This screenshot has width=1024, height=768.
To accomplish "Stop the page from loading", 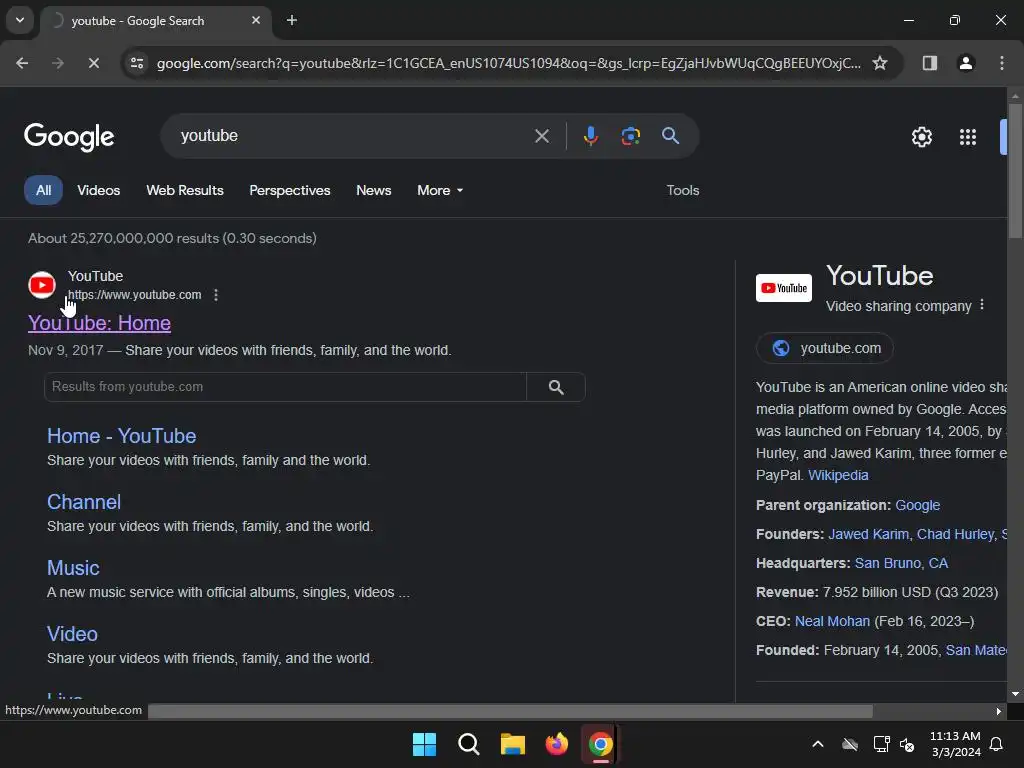I will coord(93,63).
